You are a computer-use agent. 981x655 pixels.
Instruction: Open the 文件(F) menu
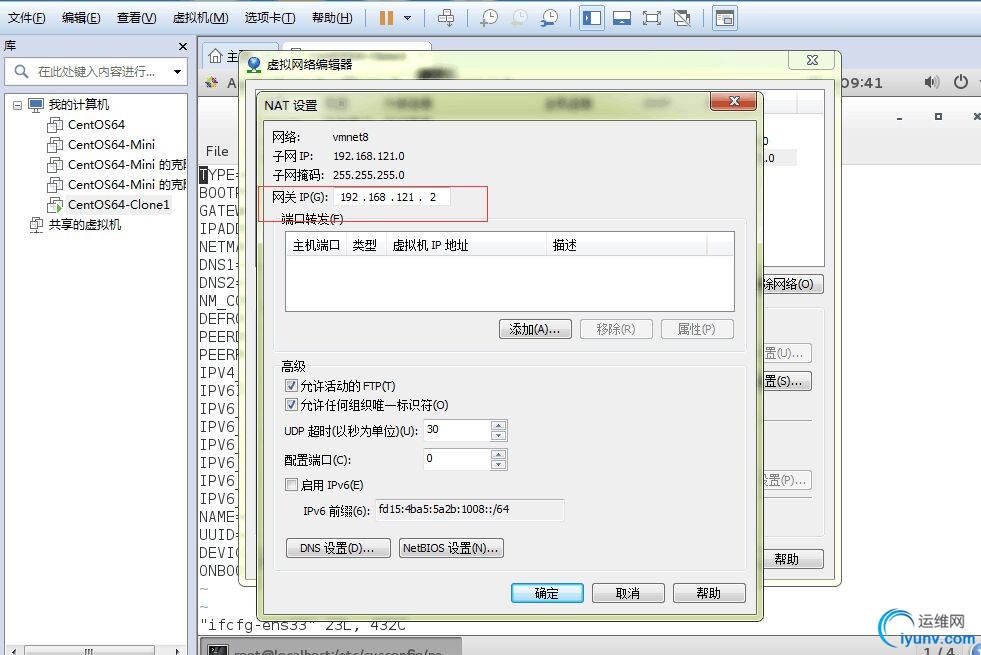26,18
